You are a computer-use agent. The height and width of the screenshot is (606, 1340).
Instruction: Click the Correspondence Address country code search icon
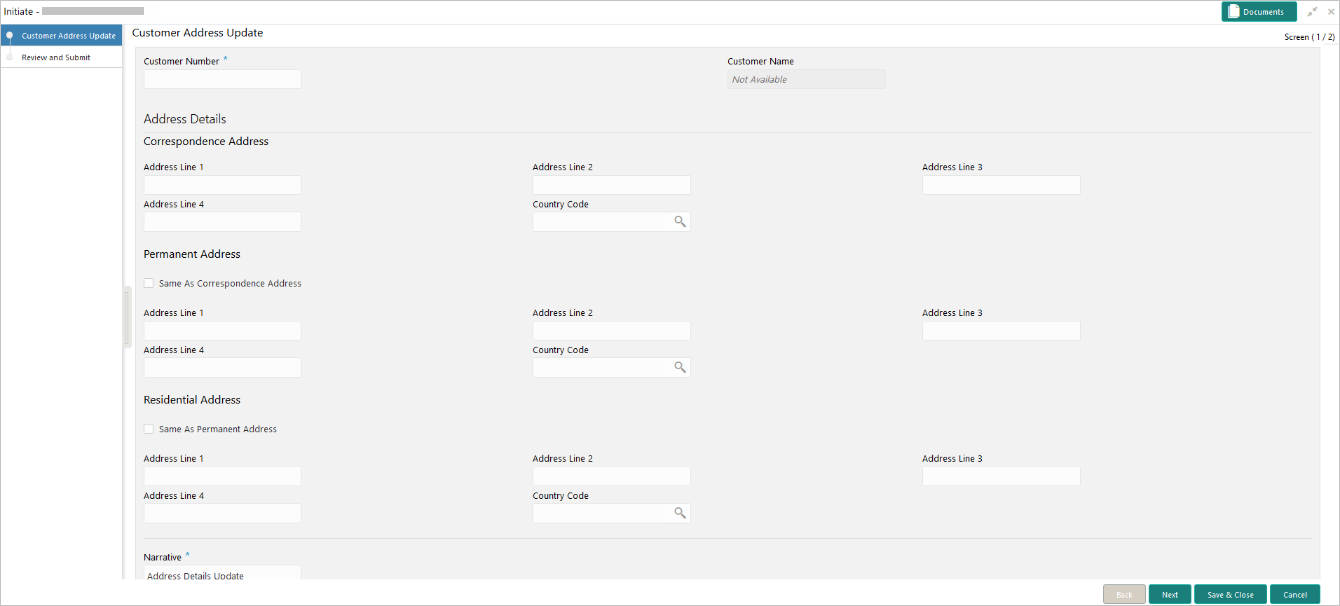point(680,222)
